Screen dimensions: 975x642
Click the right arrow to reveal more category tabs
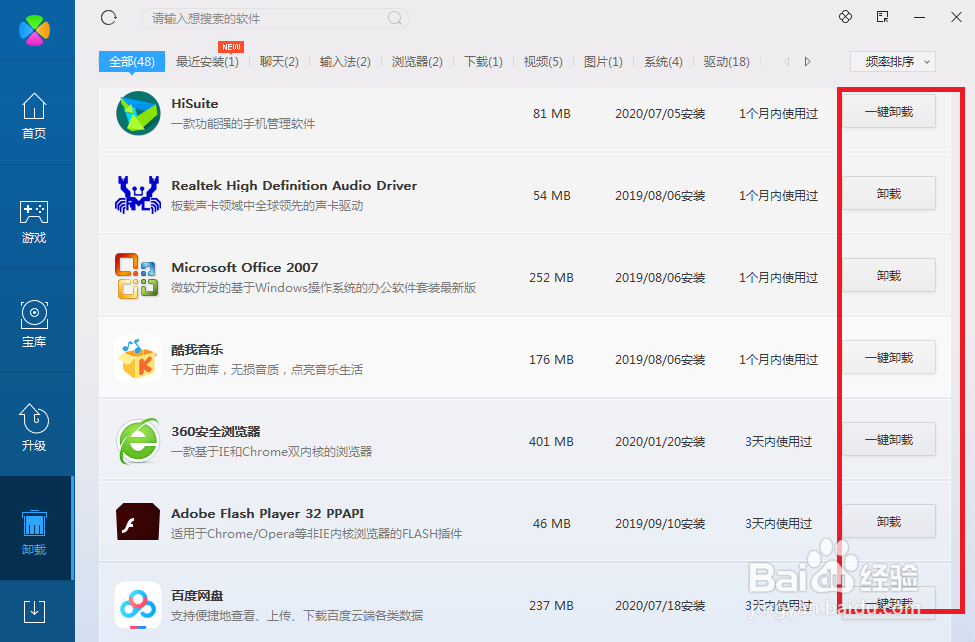807,61
